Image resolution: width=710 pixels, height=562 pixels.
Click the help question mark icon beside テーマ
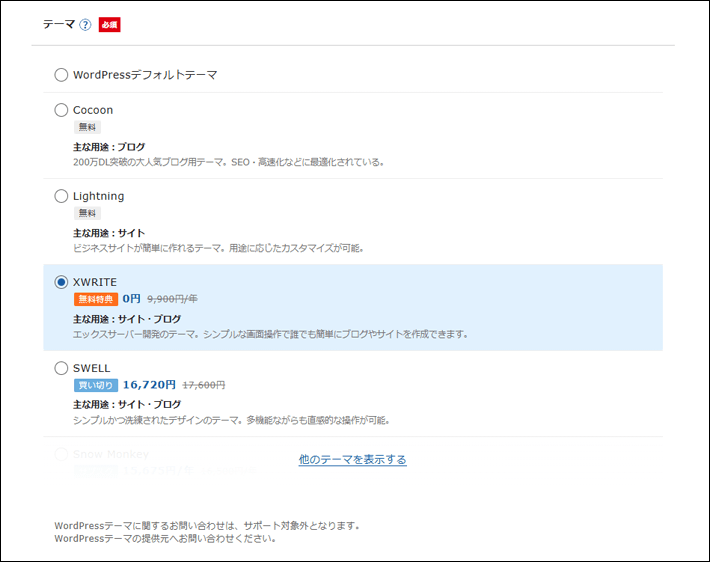click(85, 25)
